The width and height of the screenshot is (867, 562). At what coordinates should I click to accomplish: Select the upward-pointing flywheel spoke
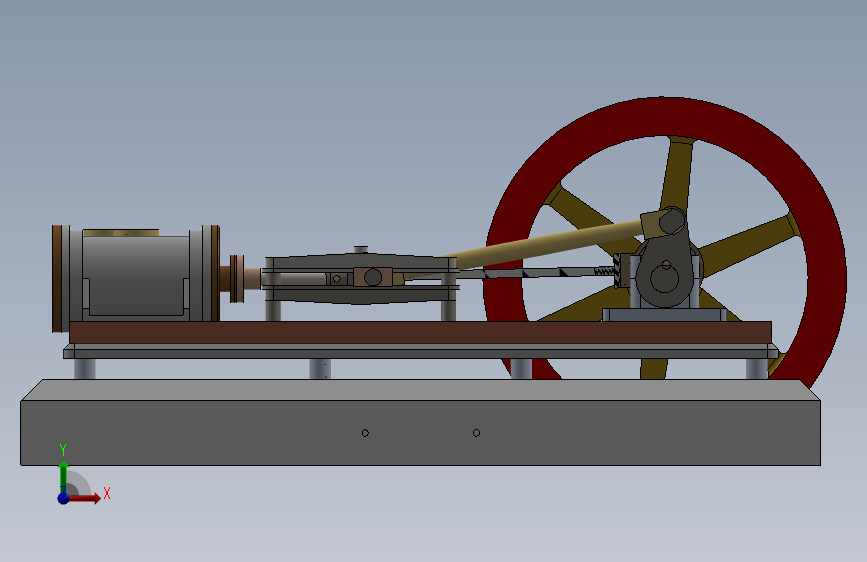pos(676,174)
